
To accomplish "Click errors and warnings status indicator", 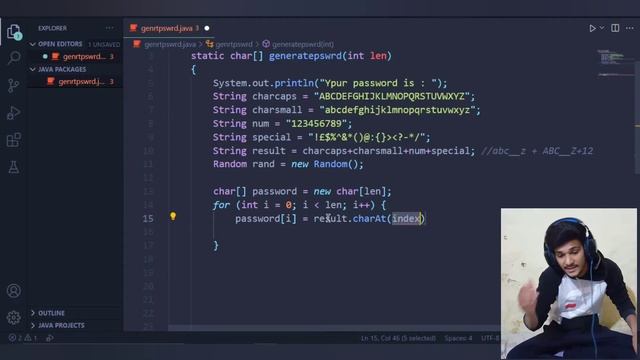I will point(23,338).
